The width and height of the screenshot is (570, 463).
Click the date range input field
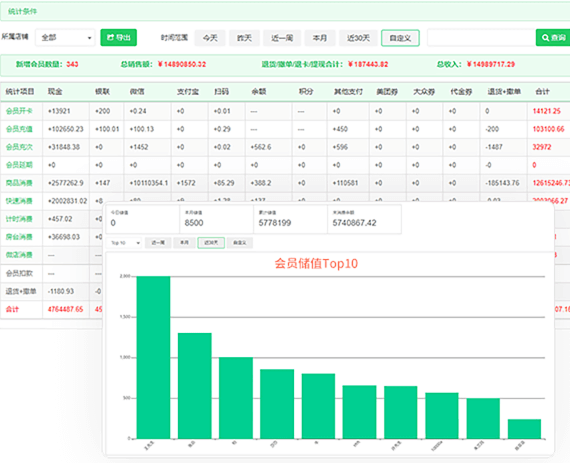click(x=481, y=37)
